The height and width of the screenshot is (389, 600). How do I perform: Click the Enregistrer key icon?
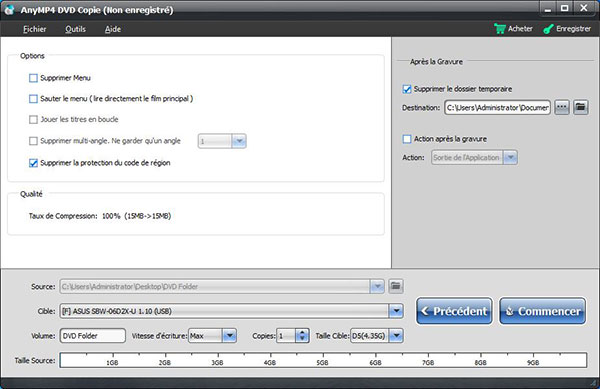(548, 29)
